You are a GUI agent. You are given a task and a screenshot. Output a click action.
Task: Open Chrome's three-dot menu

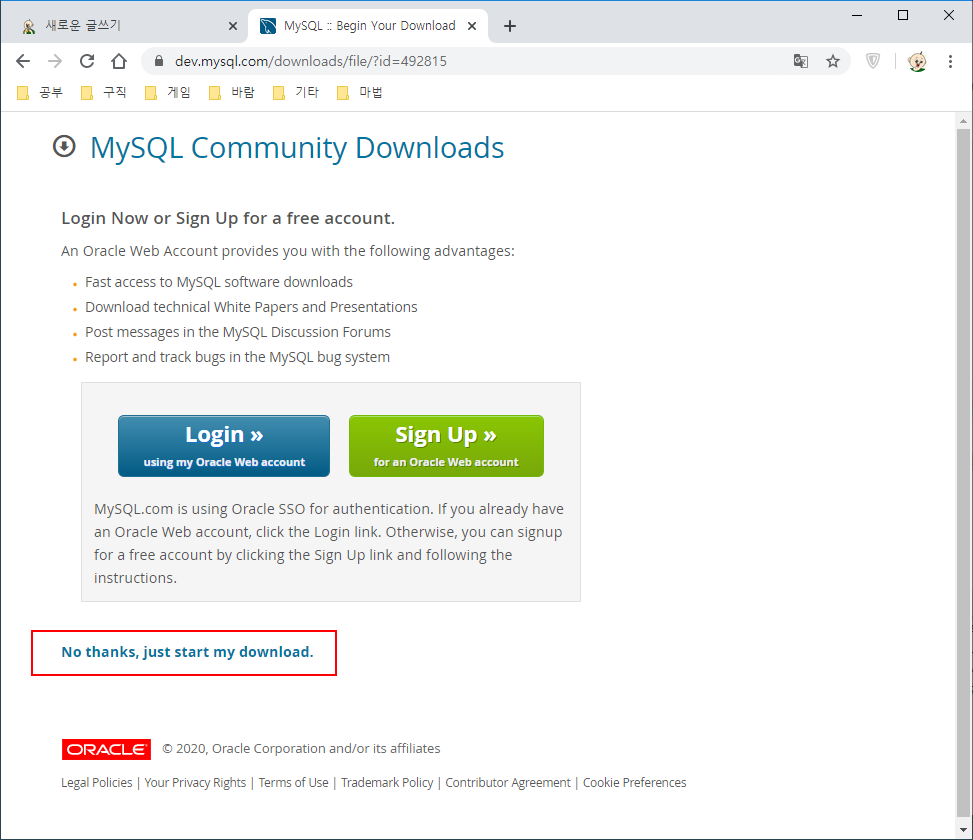pos(950,61)
